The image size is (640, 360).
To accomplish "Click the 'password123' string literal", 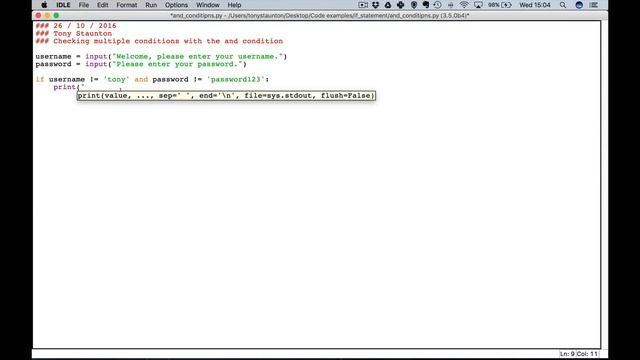I will [236, 79].
